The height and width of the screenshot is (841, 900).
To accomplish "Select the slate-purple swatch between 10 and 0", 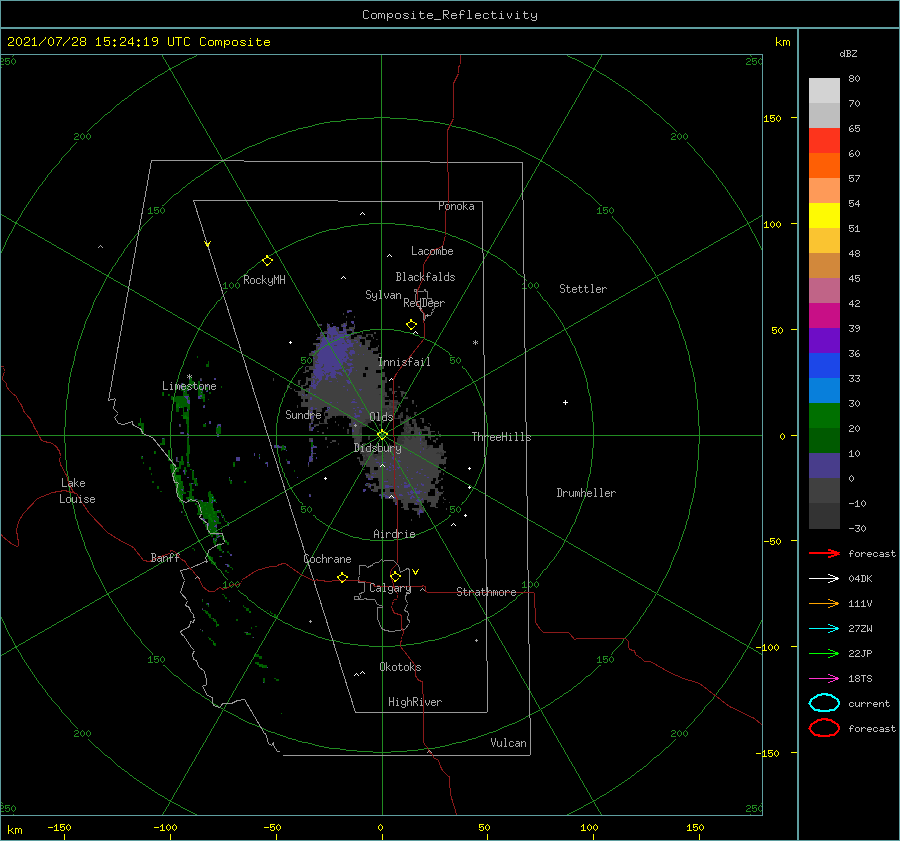I will [824, 466].
